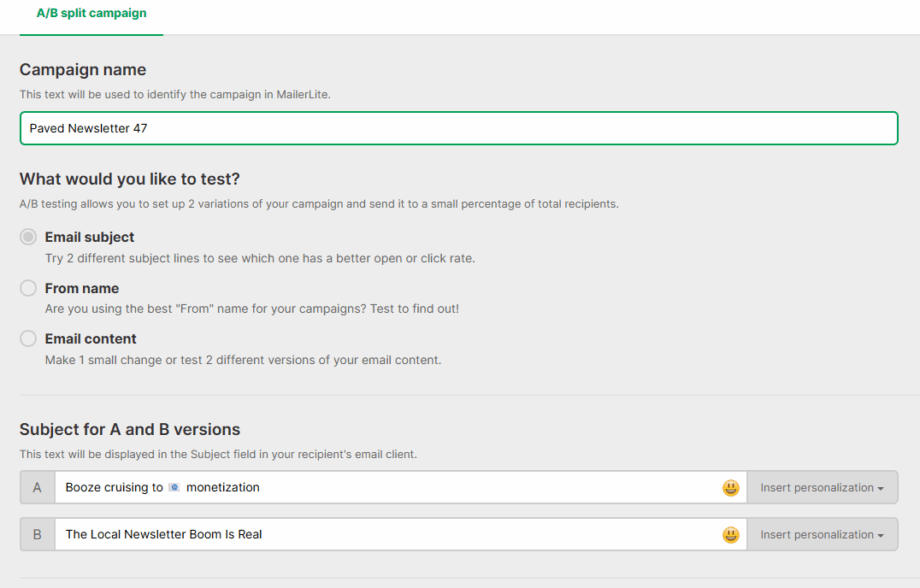Click the 'What would you like to test?' heading
This screenshot has width=920, height=588.
click(130, 179)
